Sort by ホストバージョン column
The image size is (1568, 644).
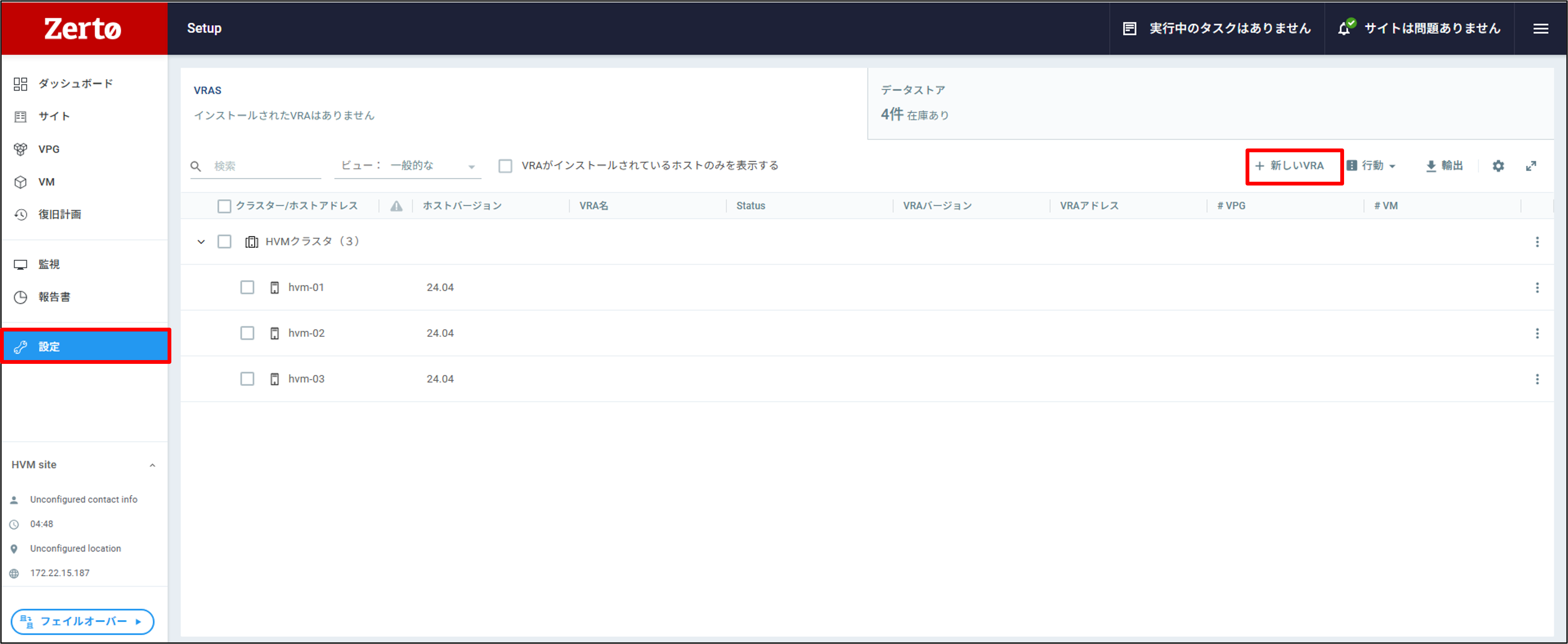462,206
